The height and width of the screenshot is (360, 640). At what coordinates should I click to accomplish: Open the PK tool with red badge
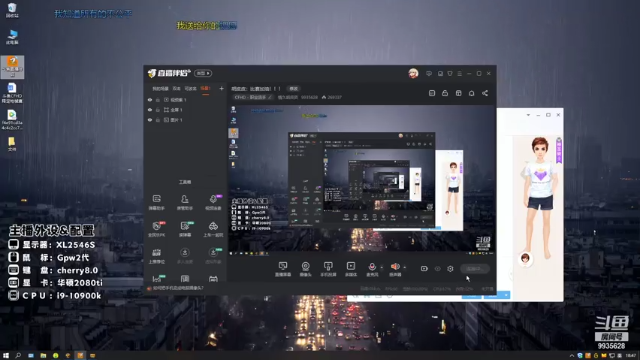pyautogui.click(x=157, y=229)
